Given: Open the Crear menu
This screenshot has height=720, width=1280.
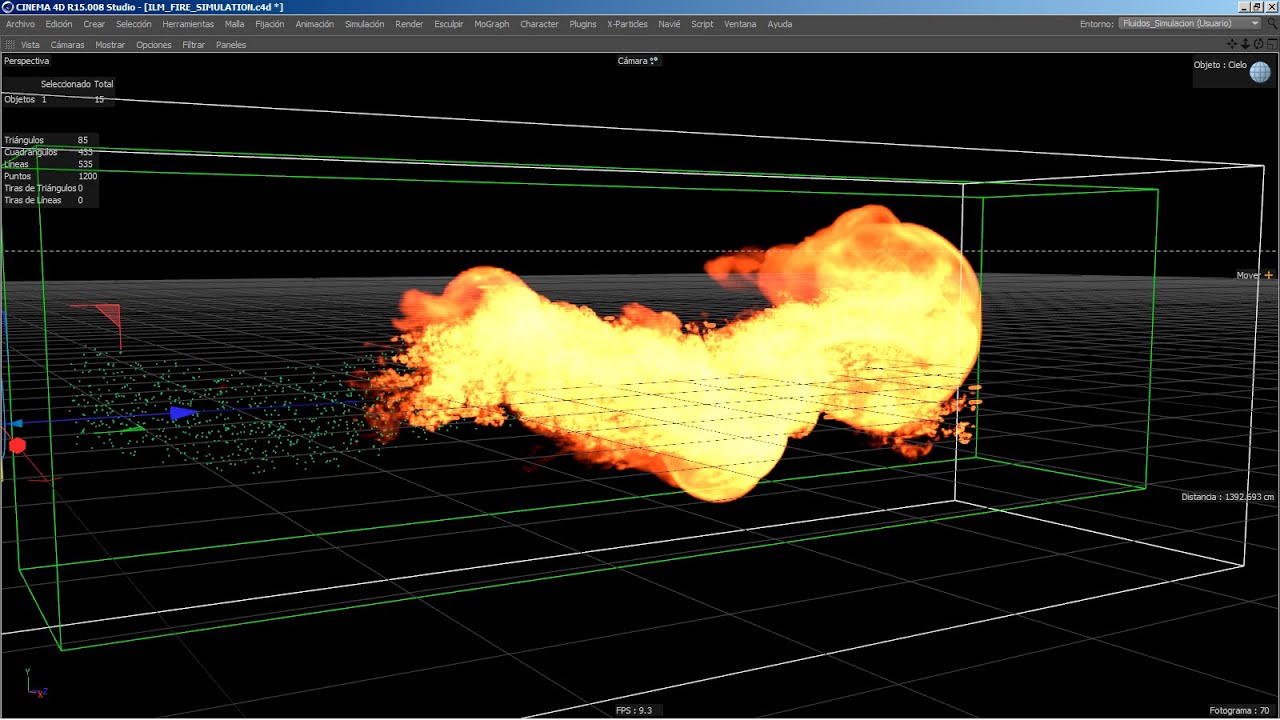Looking at the screenshot, I should 94,24.
